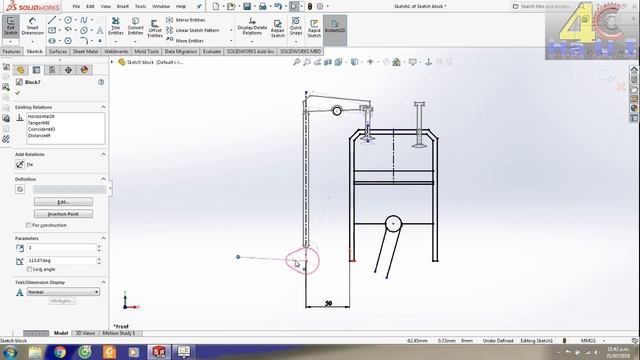The width and height of the screenshot is (640, 360).
Task: Check the Lock angle checkbox
Action: (29, 269)
